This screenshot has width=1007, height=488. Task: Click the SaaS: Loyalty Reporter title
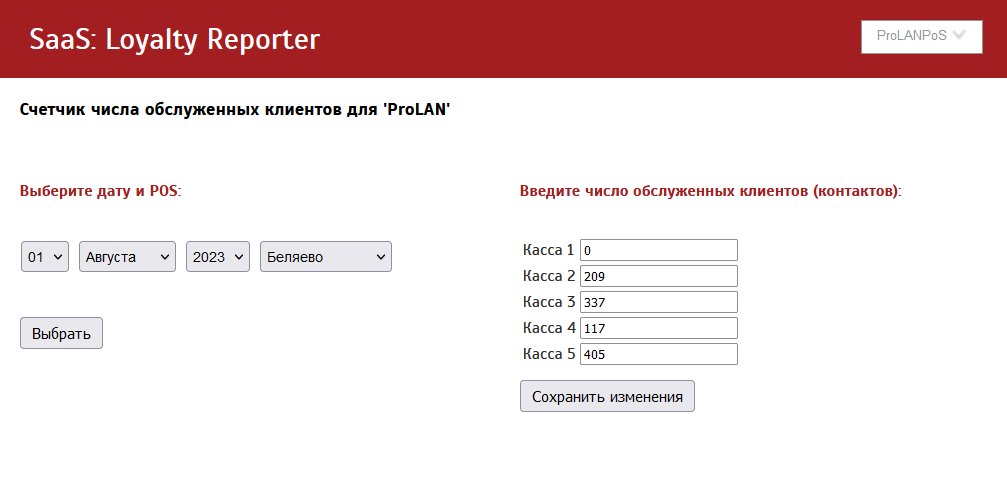(175, 39)
